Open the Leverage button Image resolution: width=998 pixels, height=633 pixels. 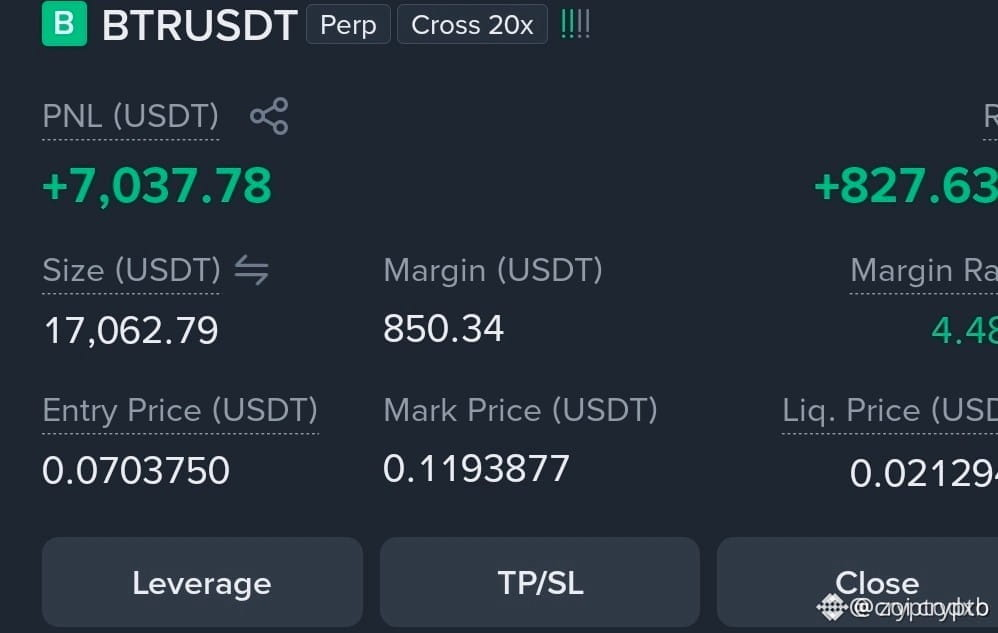202,582
